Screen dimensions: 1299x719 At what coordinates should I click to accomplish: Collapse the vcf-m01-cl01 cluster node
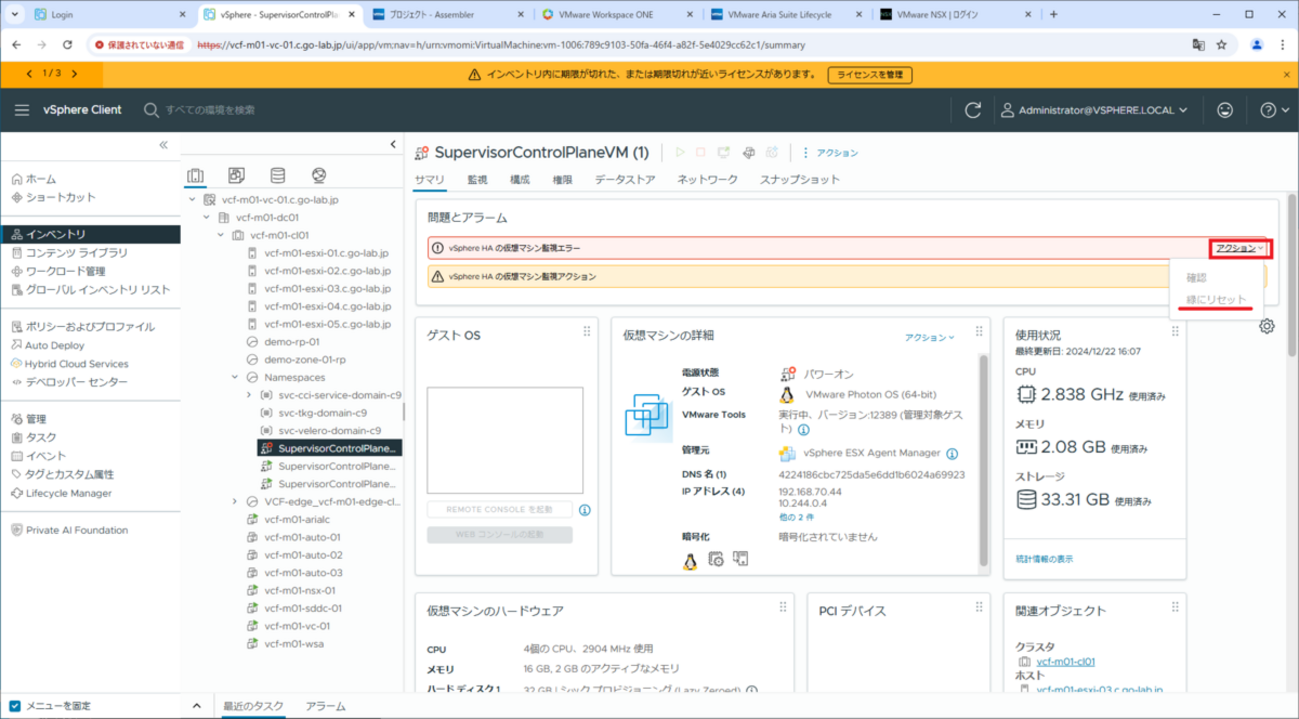221,235
